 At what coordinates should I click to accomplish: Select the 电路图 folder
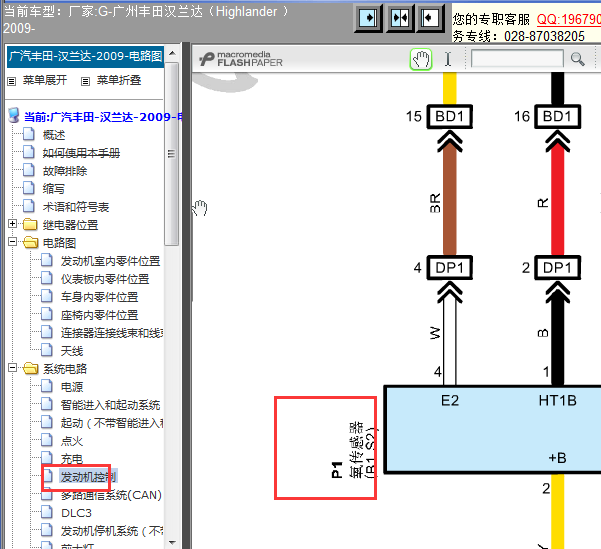tap(59, 243)
